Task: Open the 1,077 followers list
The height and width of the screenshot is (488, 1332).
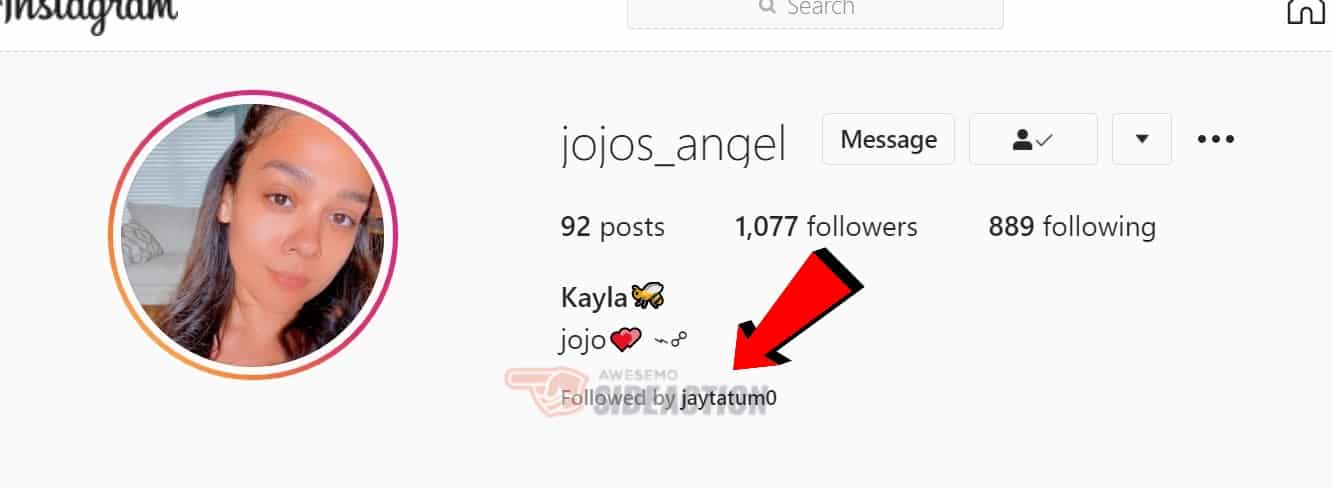Action: click(826, 227)
